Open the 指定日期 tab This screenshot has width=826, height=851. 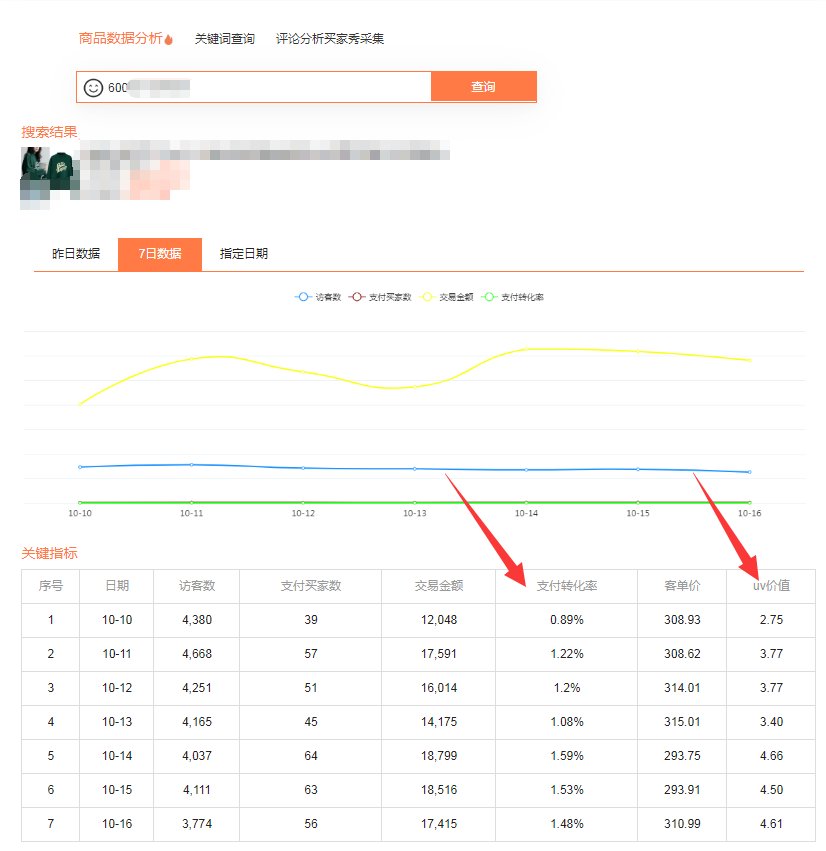coord(244,254)
